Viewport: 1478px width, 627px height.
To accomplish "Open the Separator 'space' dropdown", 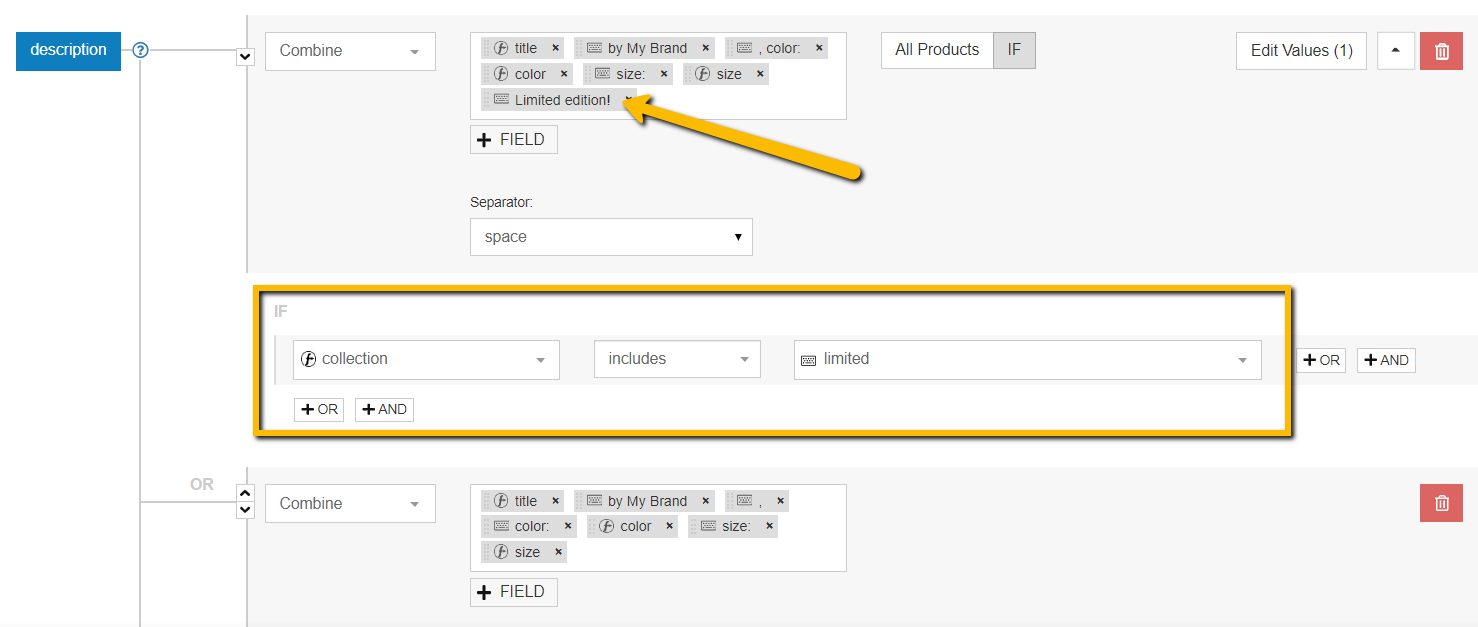I will coord(611,237).
